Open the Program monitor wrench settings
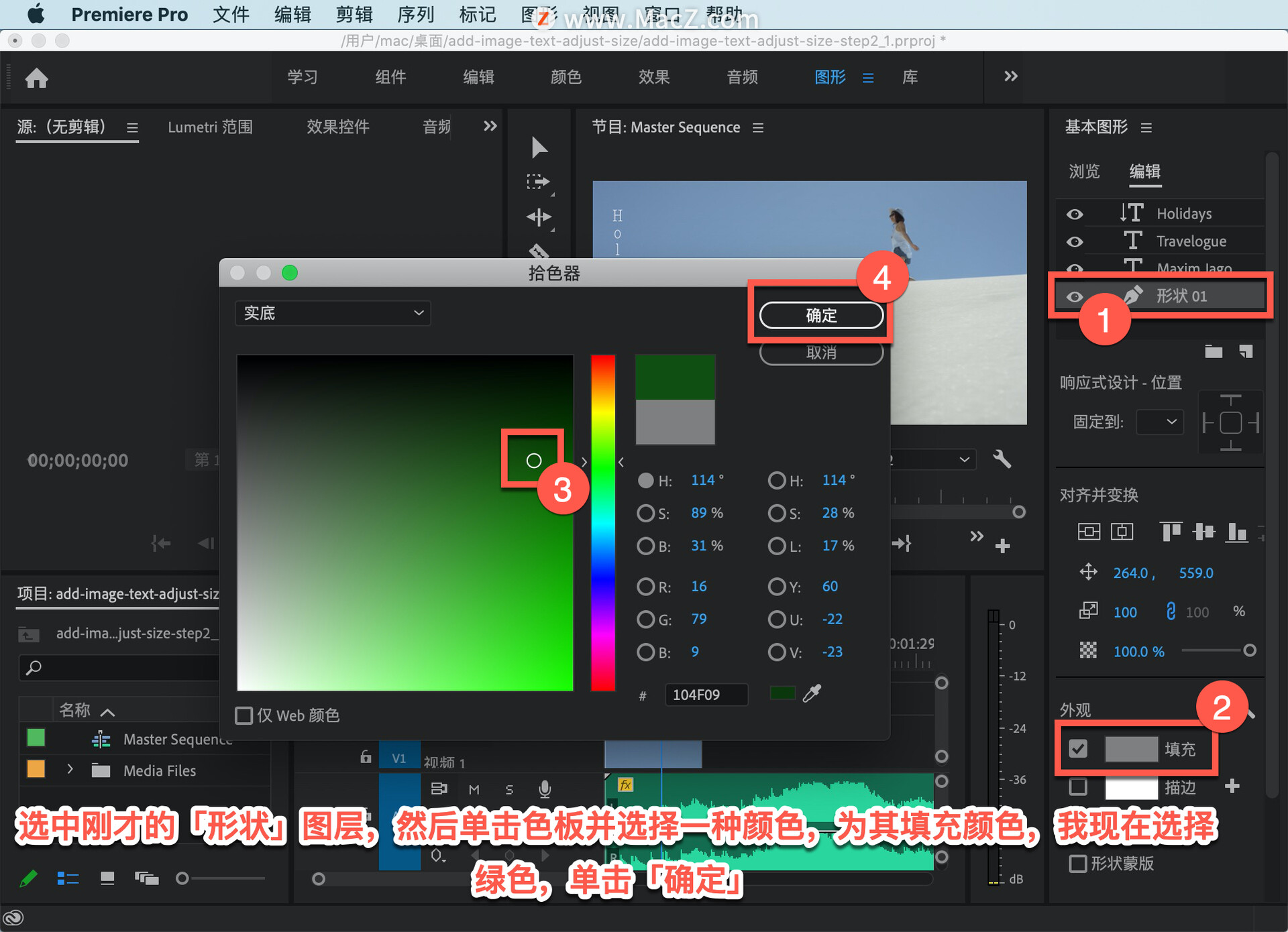Screen dimensions: 1288x932 [1002, 459]
